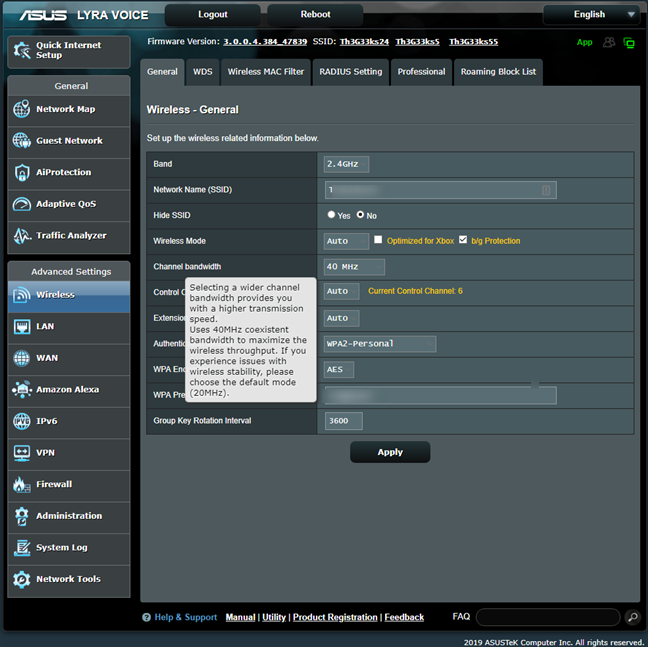The image size is (648, 647).
Task: Click the b/g Protection label
Action: [496, 241]
